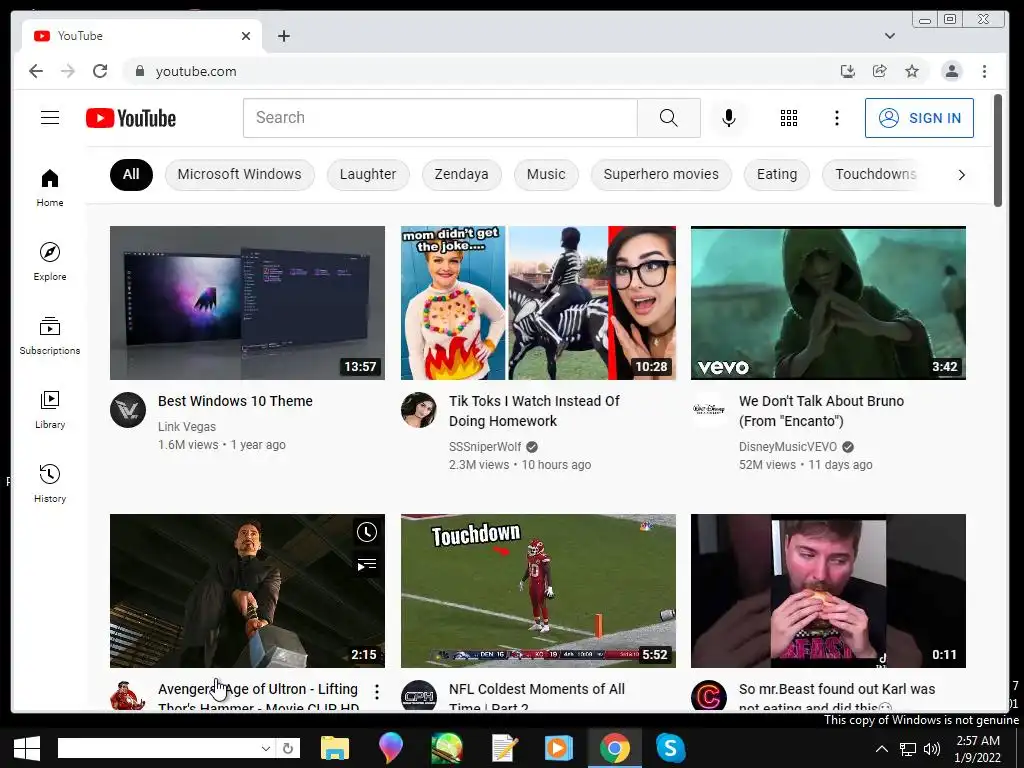Viewport: 1024px width, 768px height.
Task: Select the Laughter chip
Action: (368, 175)
